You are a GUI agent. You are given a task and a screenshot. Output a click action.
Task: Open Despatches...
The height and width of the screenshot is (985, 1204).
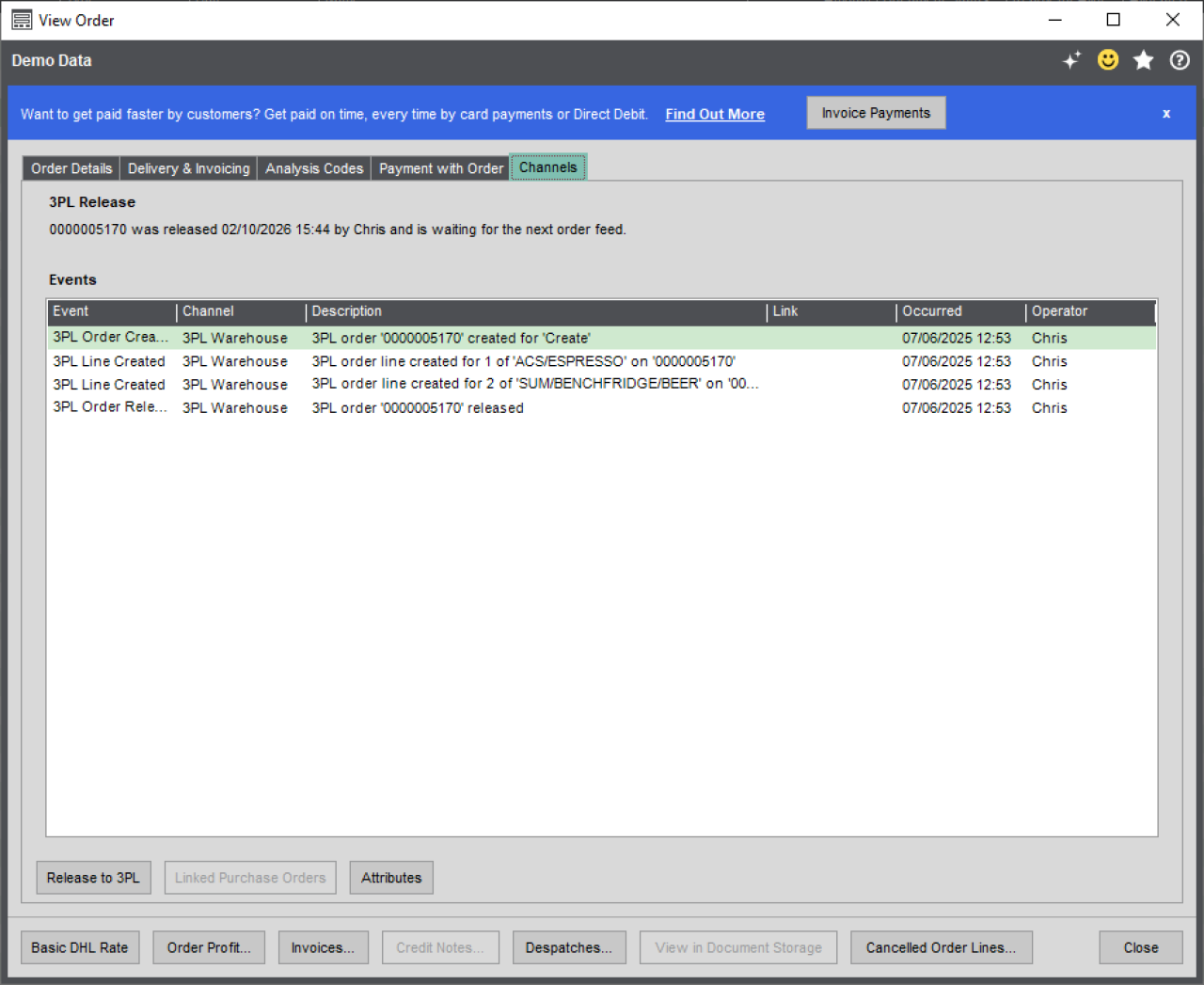click(x=569, y=947)
